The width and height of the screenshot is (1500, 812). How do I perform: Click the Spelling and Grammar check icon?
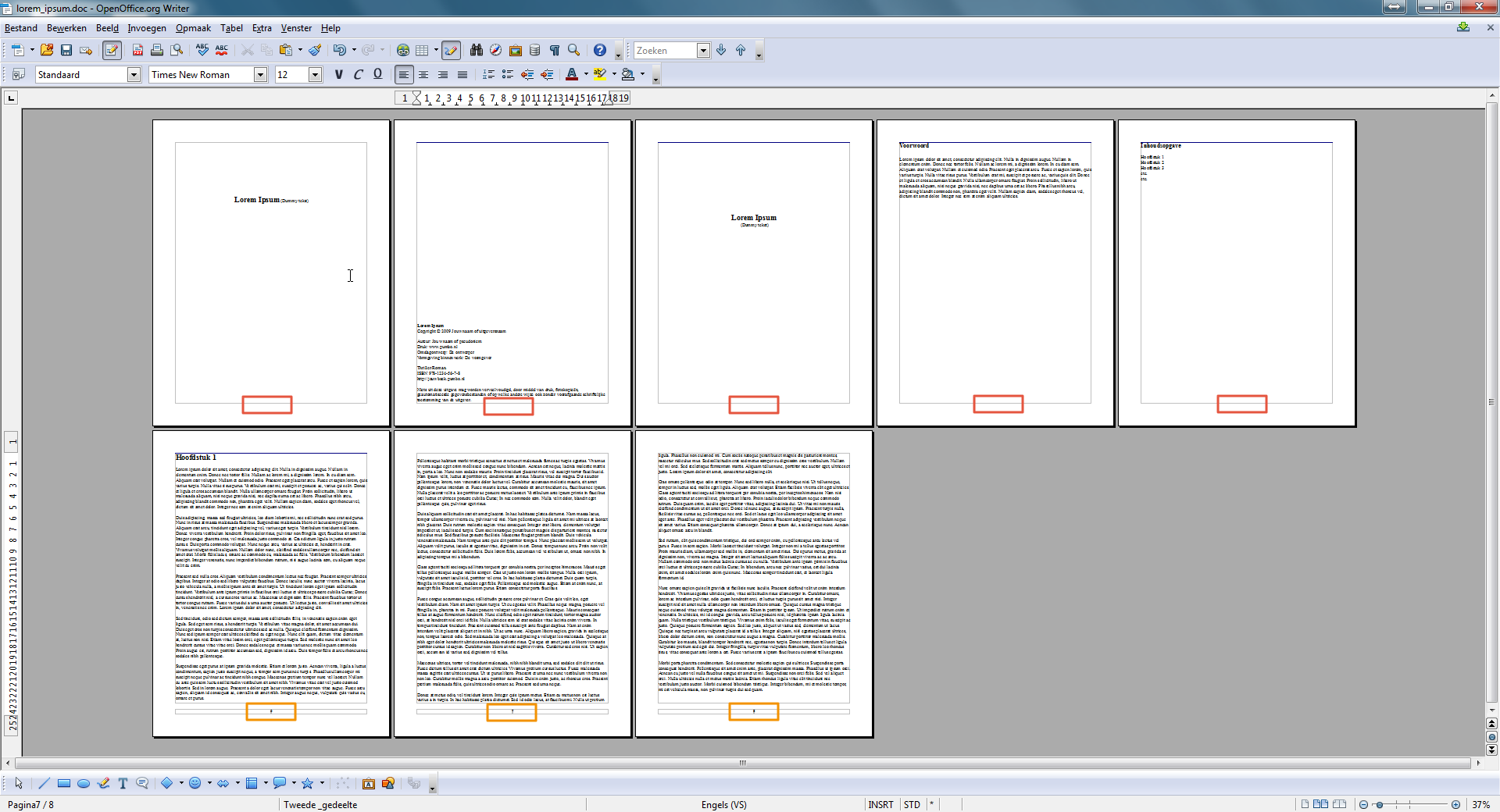pos(202,50)
